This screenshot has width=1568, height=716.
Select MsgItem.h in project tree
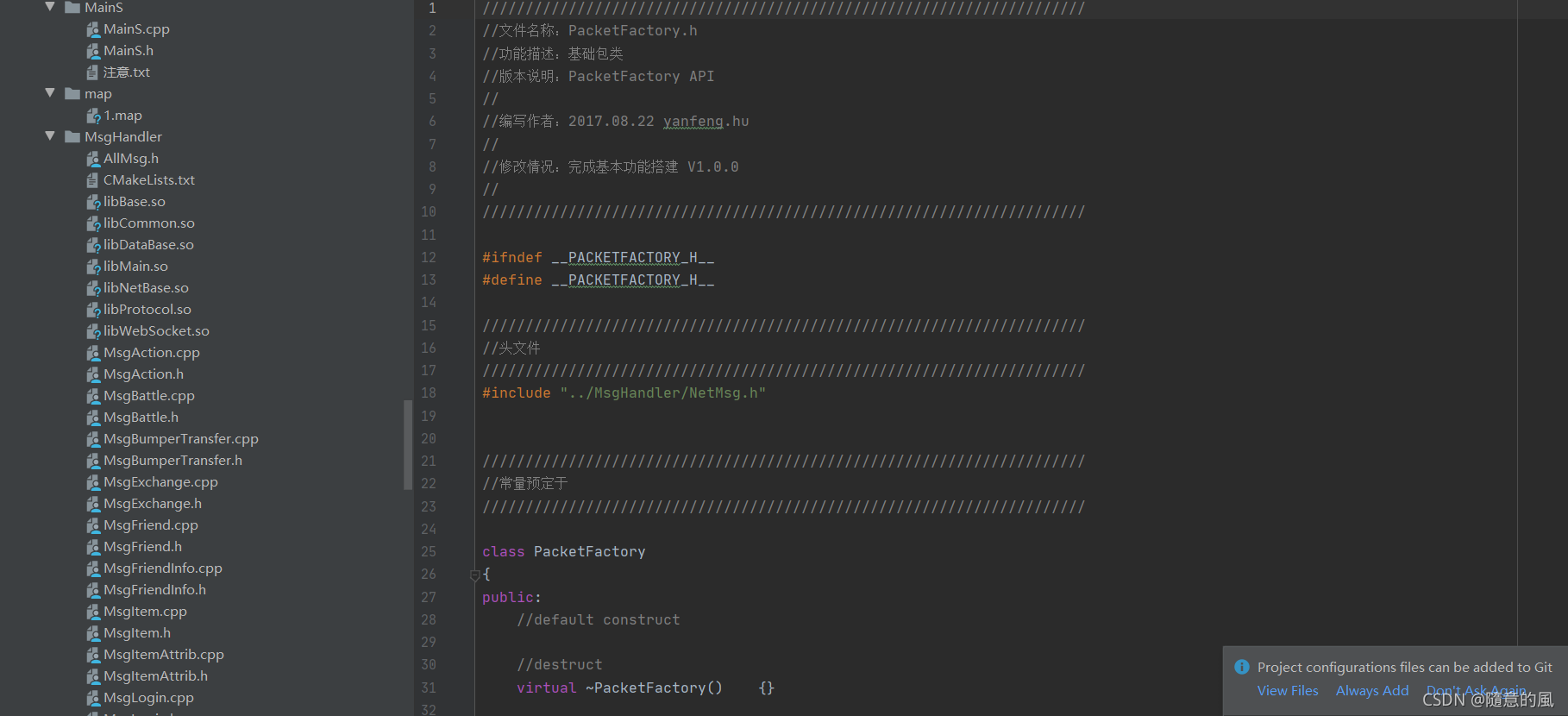coord(137,633)
